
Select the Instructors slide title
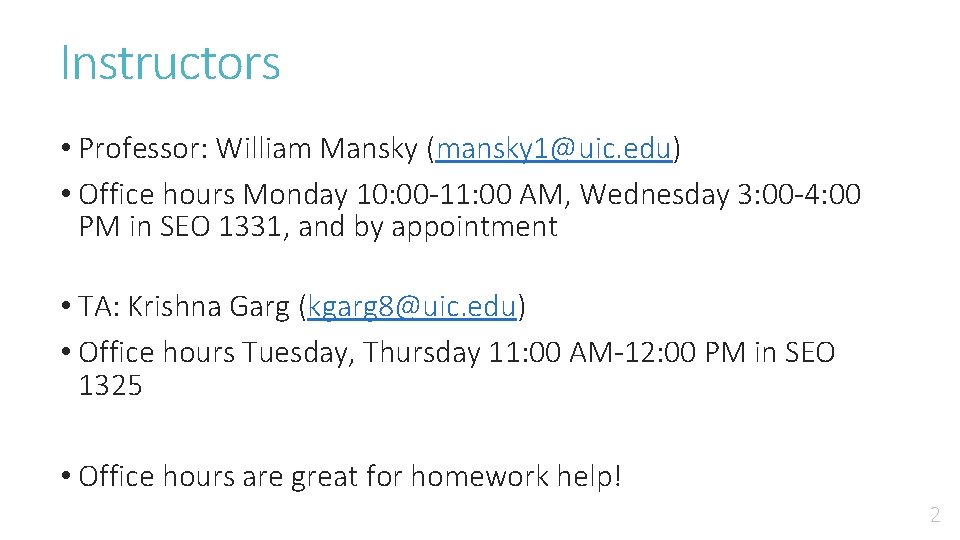(170, 63)
